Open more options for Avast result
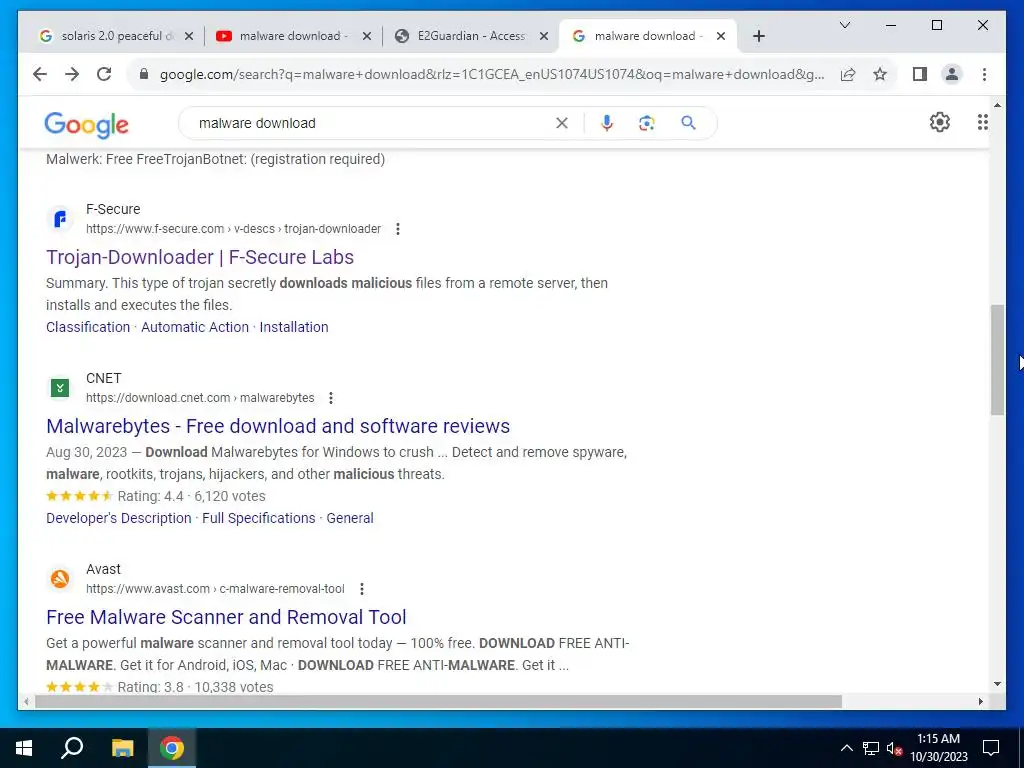 (x=362, y=589)
